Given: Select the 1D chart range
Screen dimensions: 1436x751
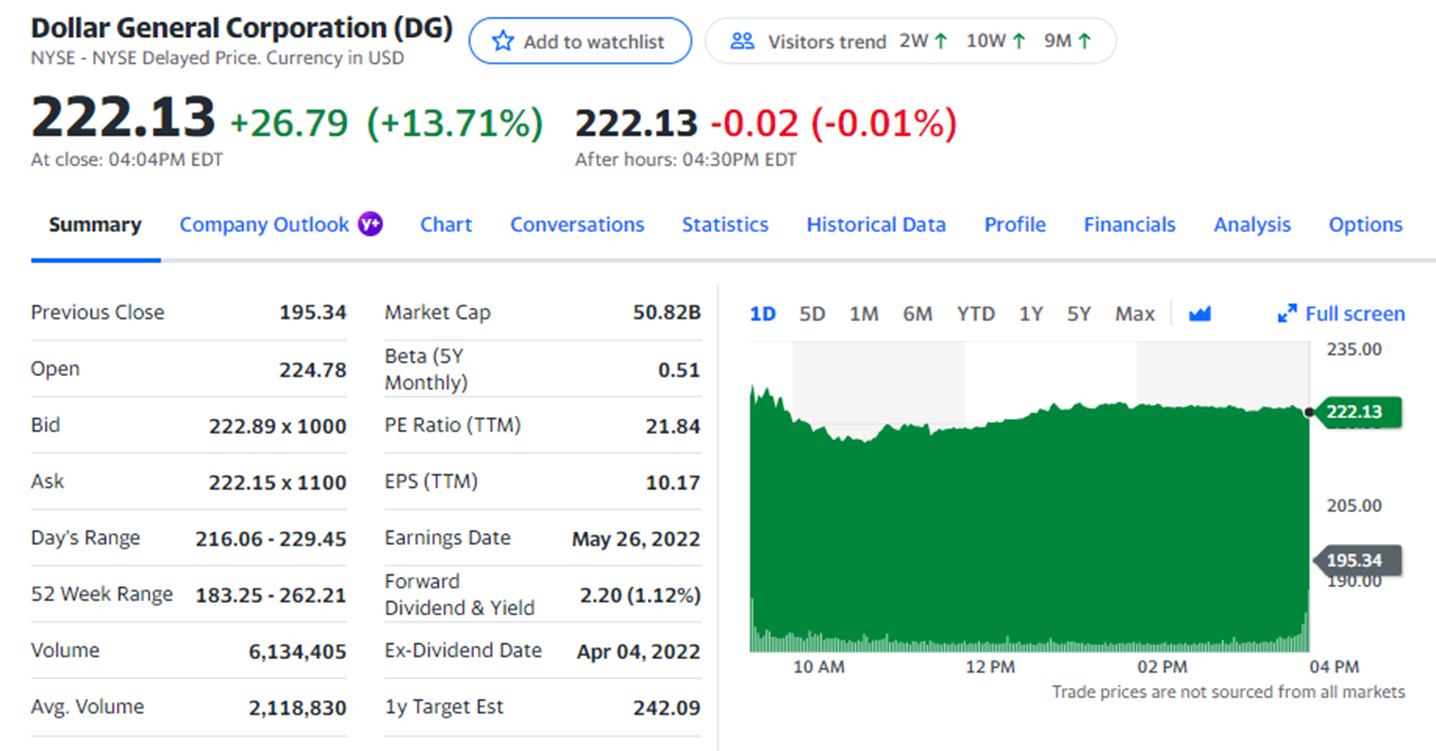Looking at the screenshot, I should (763, 314).
